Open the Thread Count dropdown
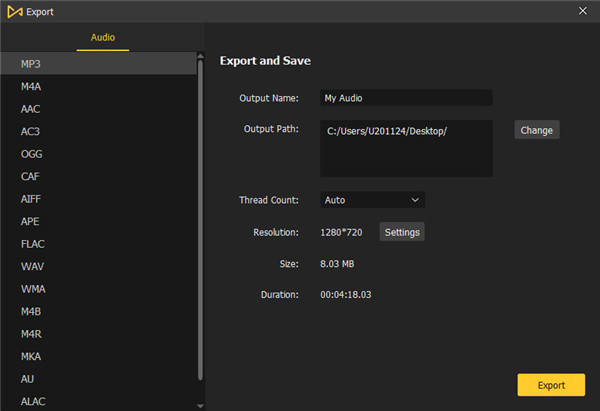This screenshot has width=600, height=411. click(x=372, y=200)
